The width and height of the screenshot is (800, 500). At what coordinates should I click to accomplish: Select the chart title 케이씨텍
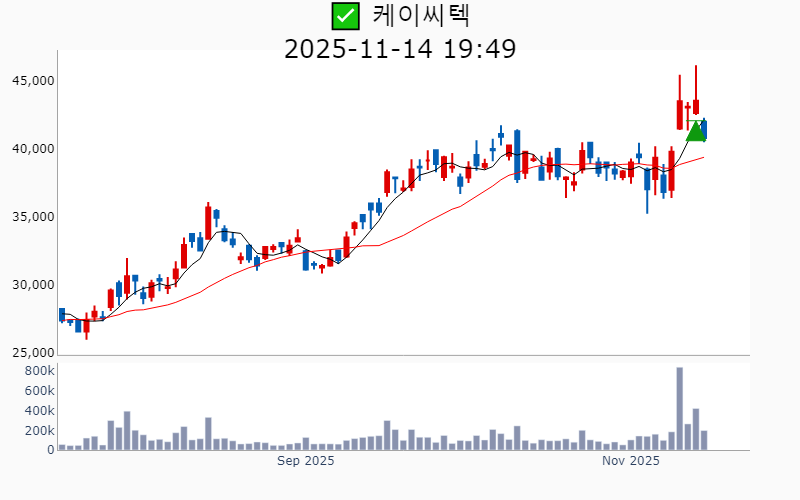point(420,16)
